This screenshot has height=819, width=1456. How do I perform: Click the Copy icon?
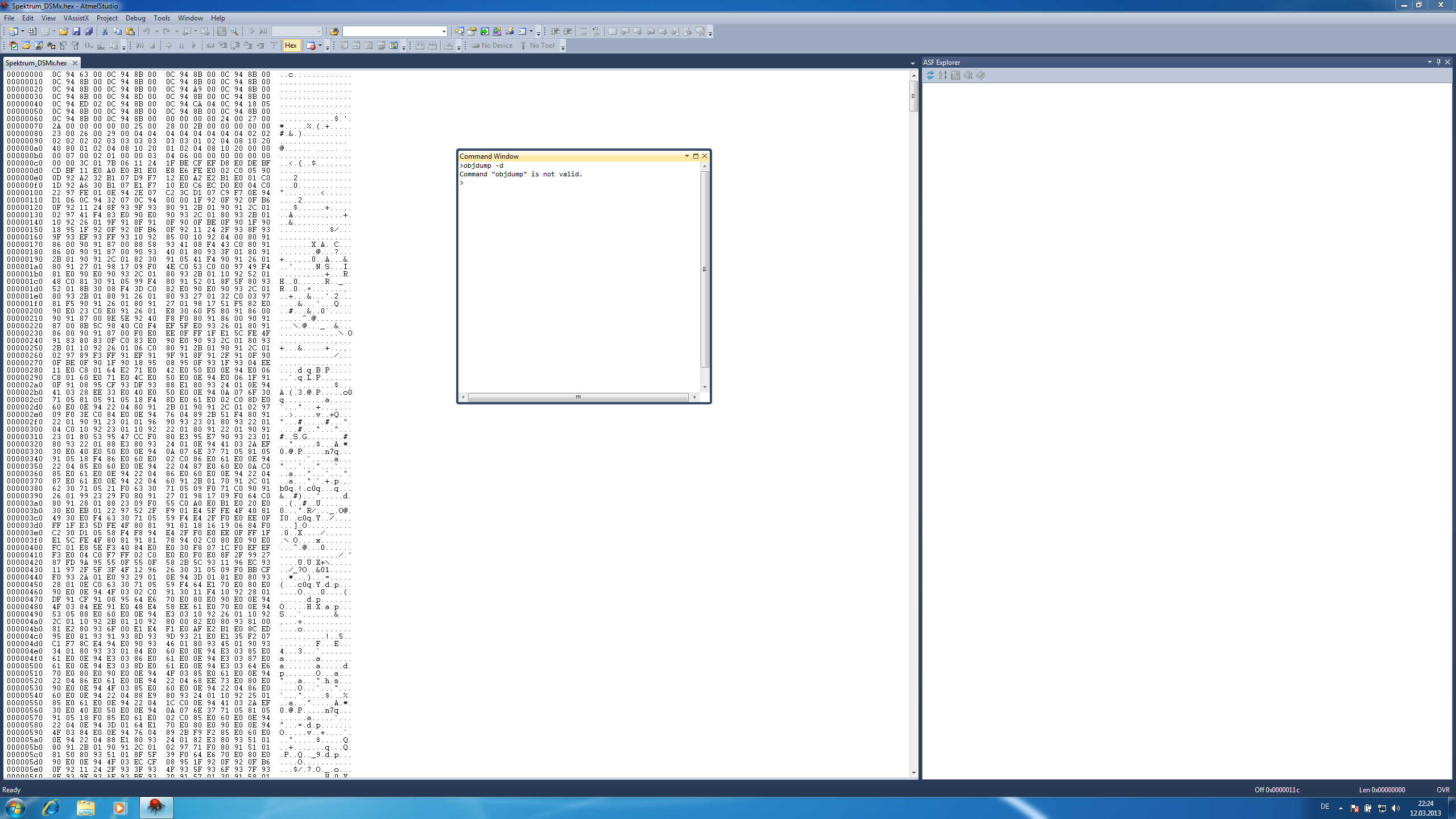coord(118,32)
